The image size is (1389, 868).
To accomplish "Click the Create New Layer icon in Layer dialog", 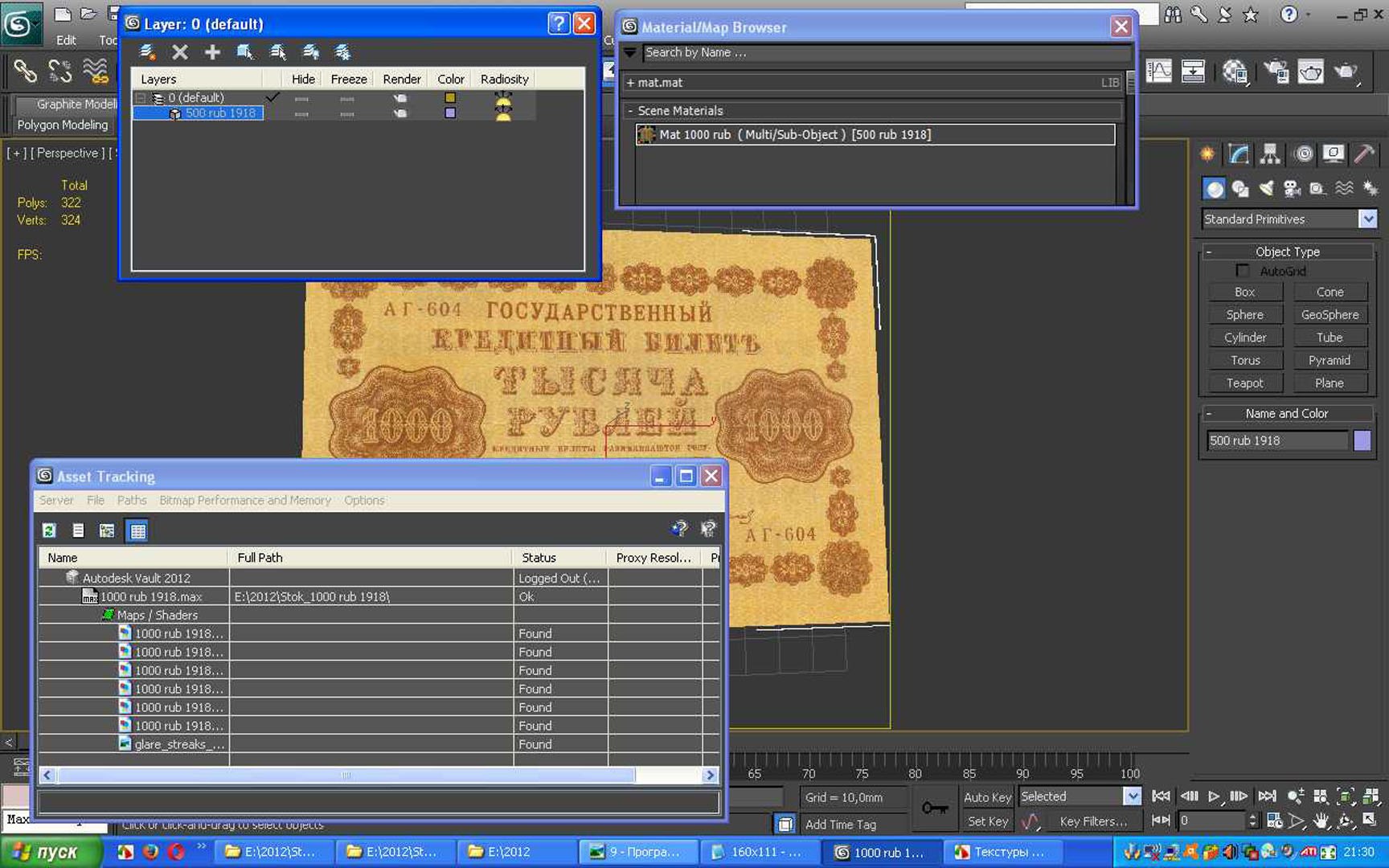I will (x=147, y=52).
